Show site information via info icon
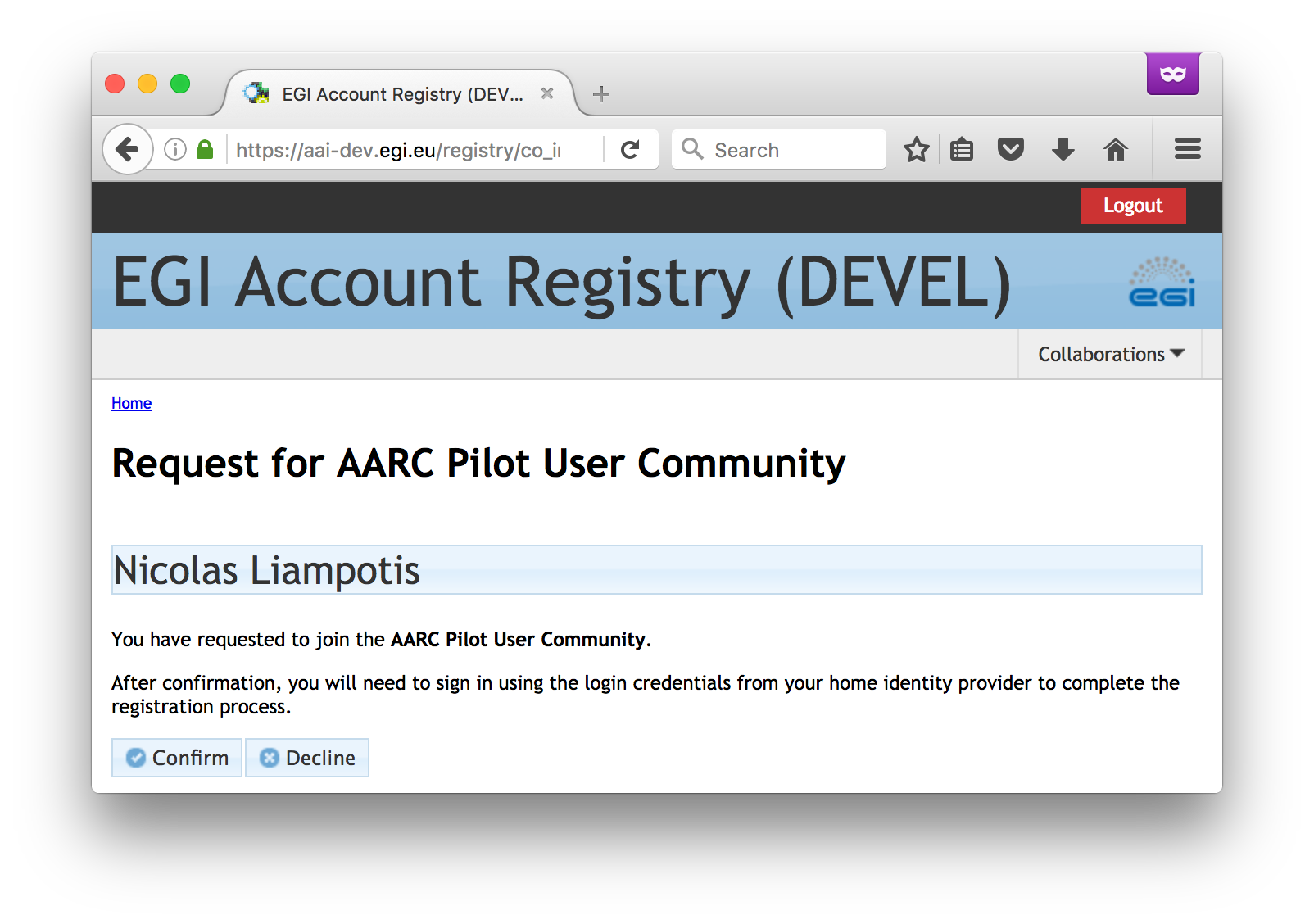The width and height of the screenshot is (1314, 924). (x=175, y=149)
